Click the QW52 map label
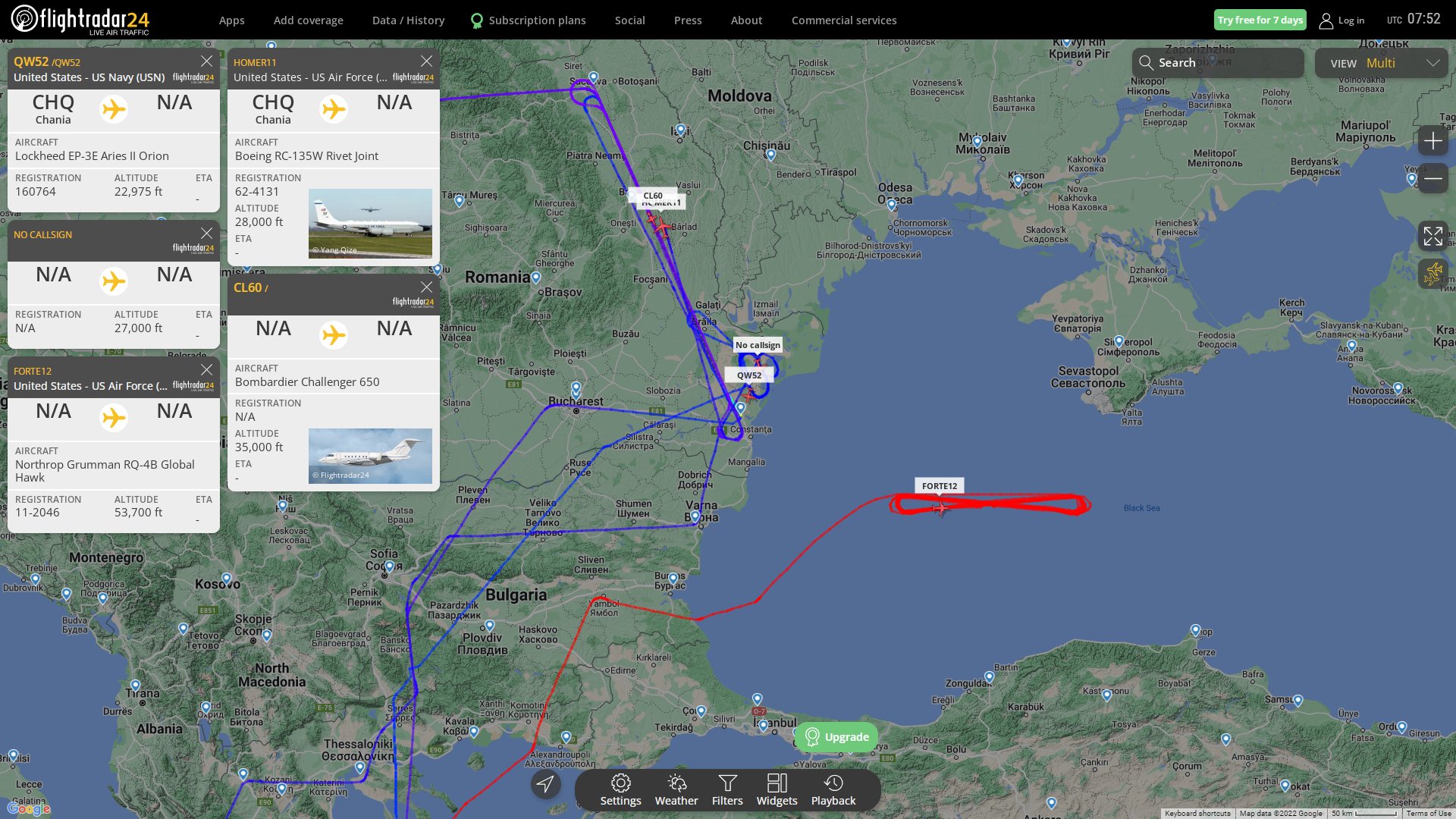1456x819 pixels. [749, 375]
